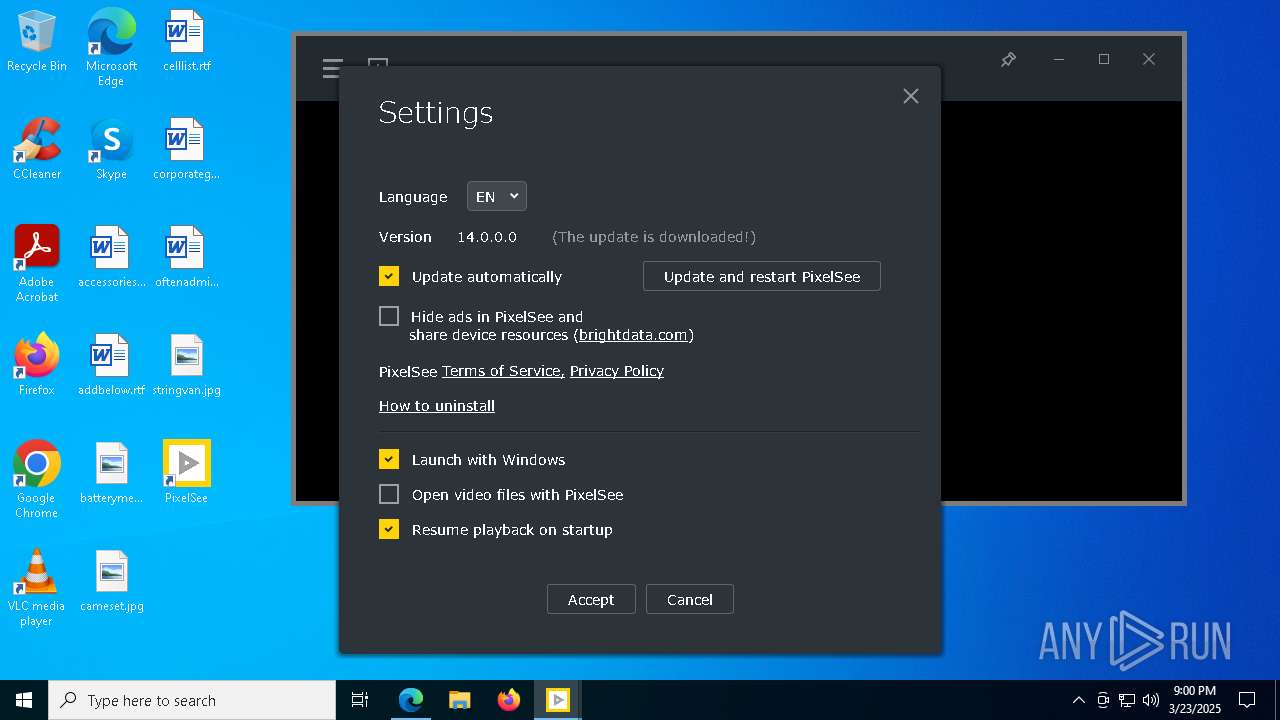The image size is (1280, 720).
Task: Select Firefox desktop shortcut
Action: click(x=37, y=365)
